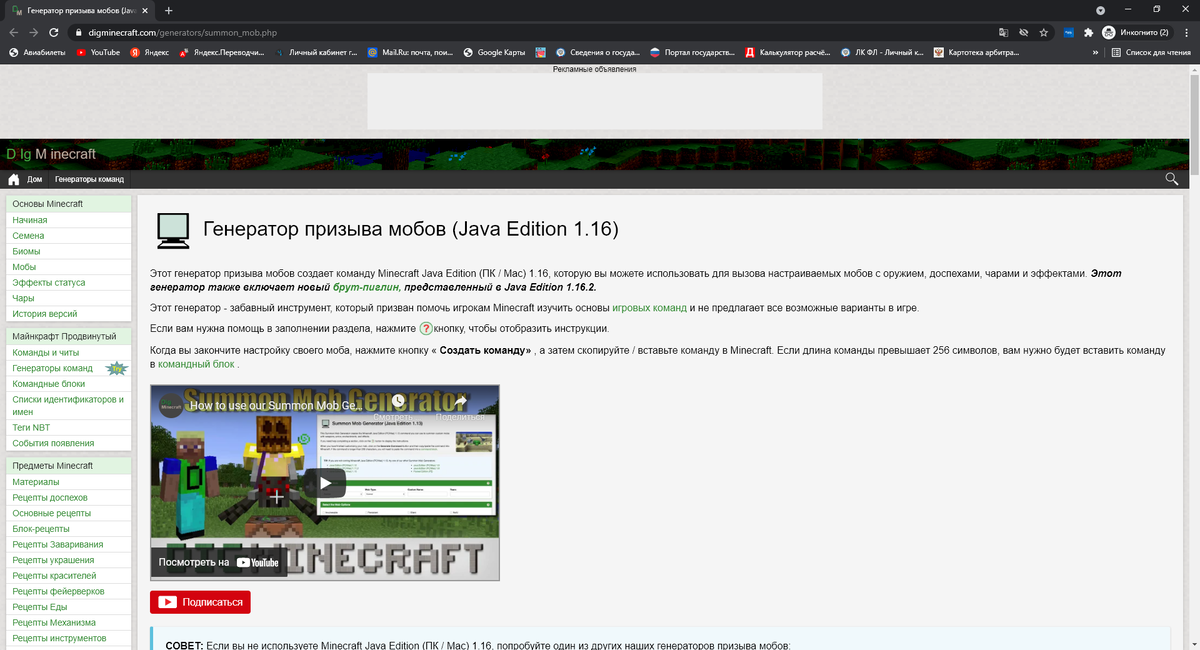Open Эффекты статуса in the sidebar
Viewport: 1200px width, 650px height.
[x=48, y=283]
